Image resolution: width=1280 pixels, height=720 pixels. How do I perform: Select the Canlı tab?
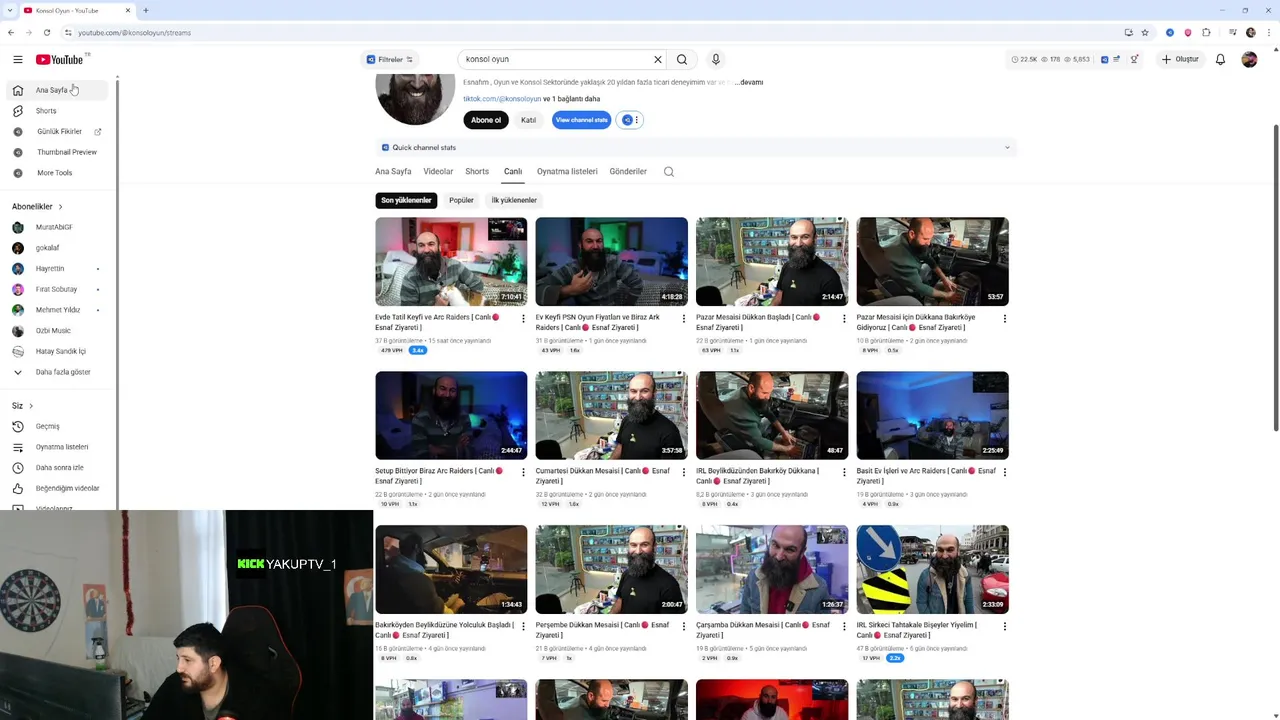point(513,171)
